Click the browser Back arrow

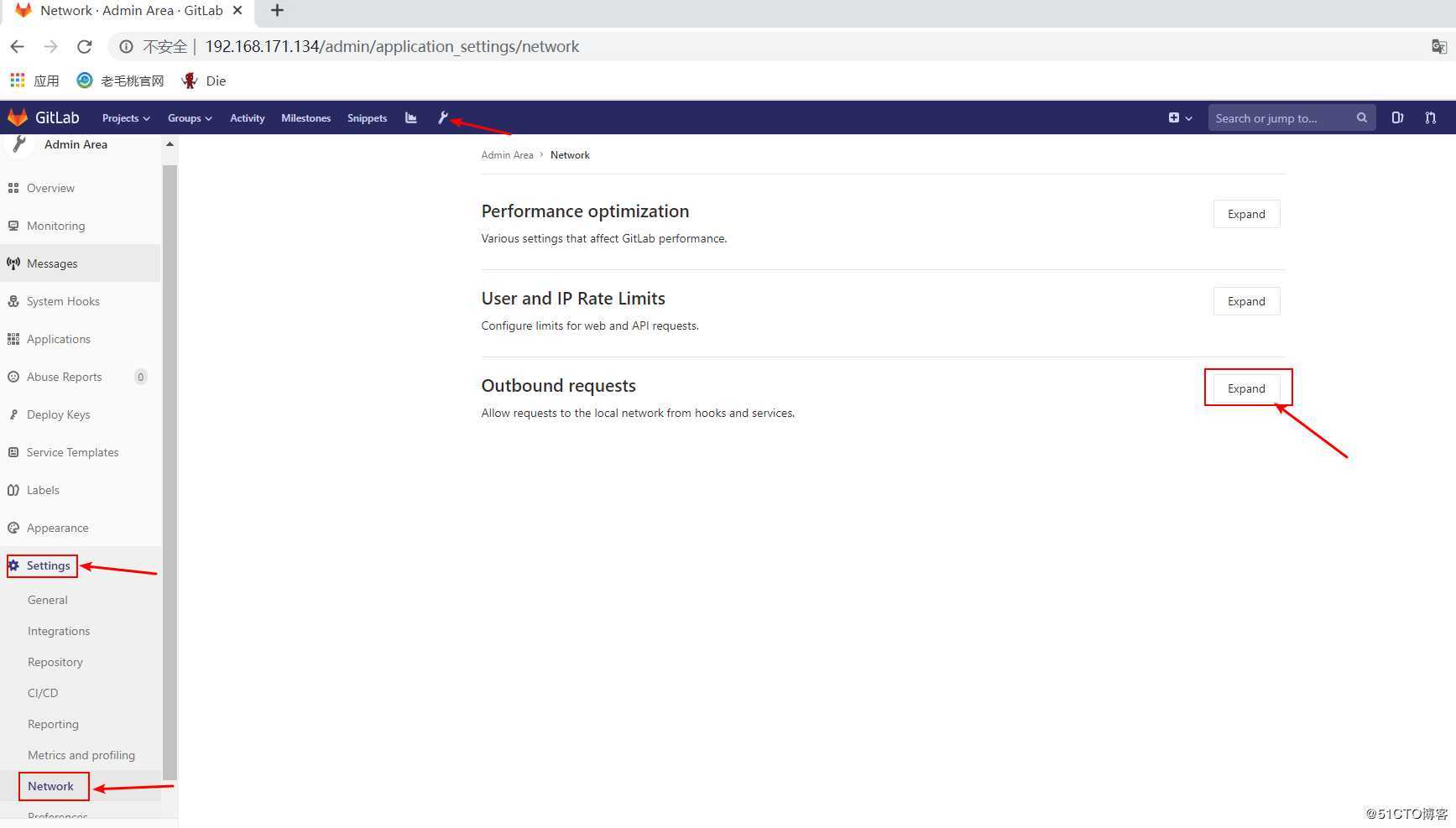(x=17, y=47)
